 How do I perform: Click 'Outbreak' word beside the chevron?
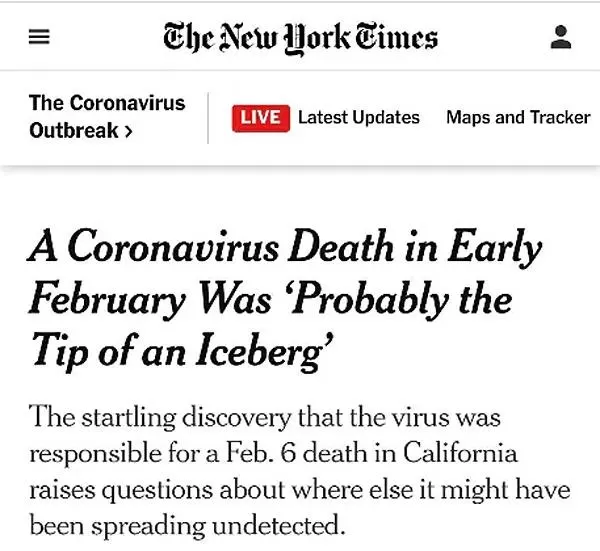pyautogui.click(x=74, y=131)
